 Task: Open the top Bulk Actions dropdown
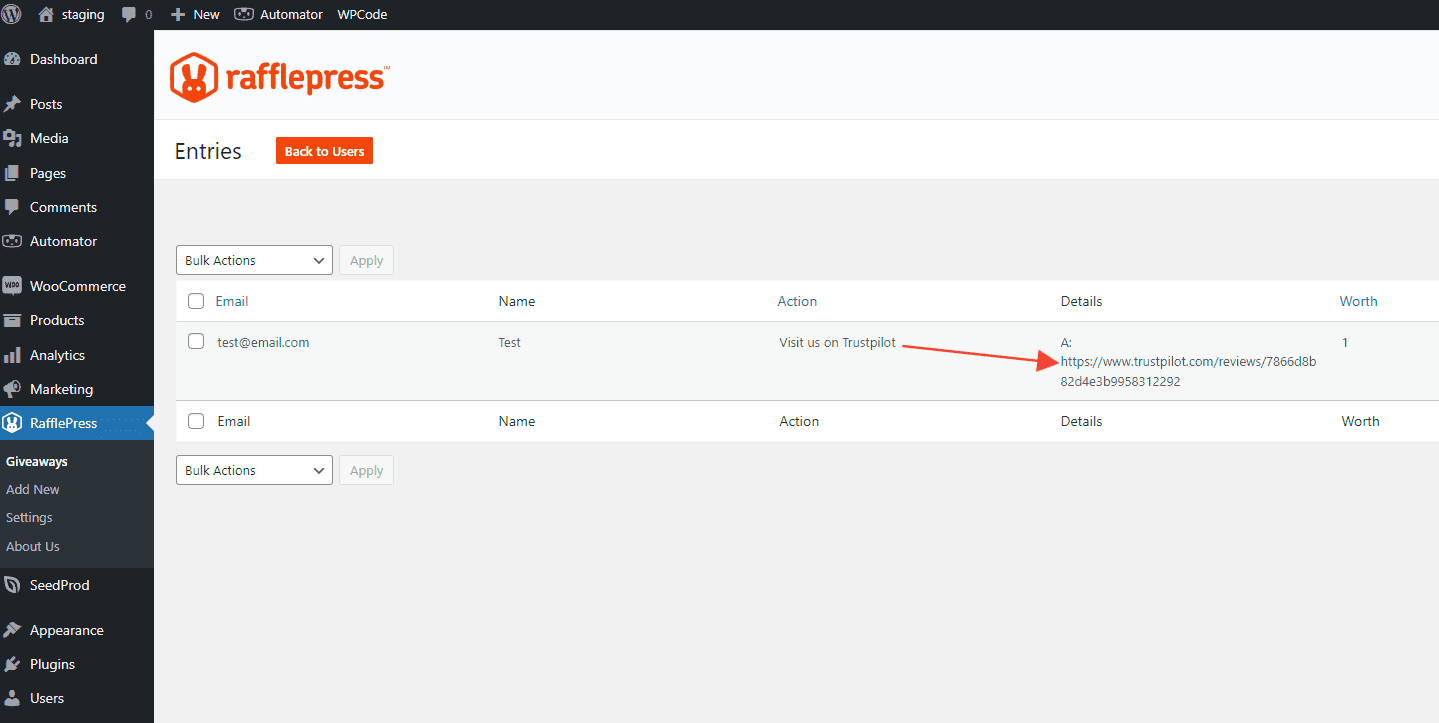pos(254,260)
